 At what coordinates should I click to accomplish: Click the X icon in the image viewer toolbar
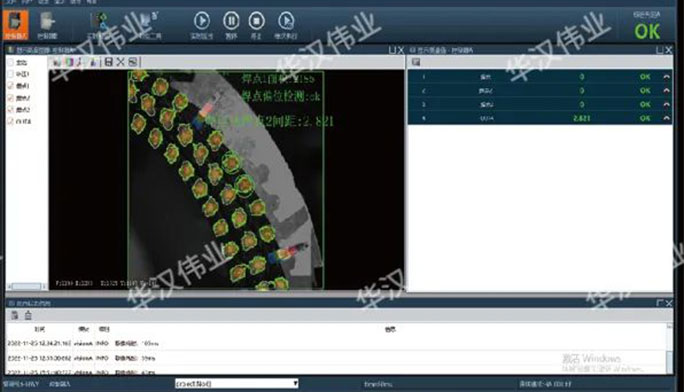pos(120,62)
